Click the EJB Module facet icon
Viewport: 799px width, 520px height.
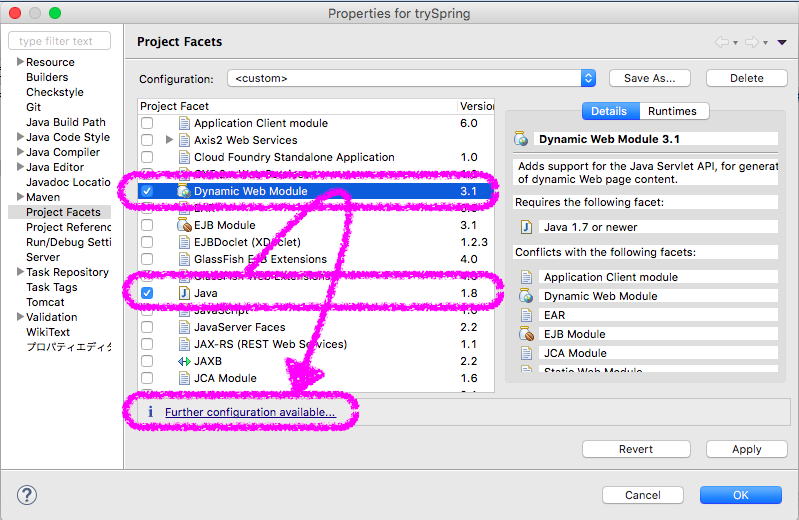click(184, 225)
